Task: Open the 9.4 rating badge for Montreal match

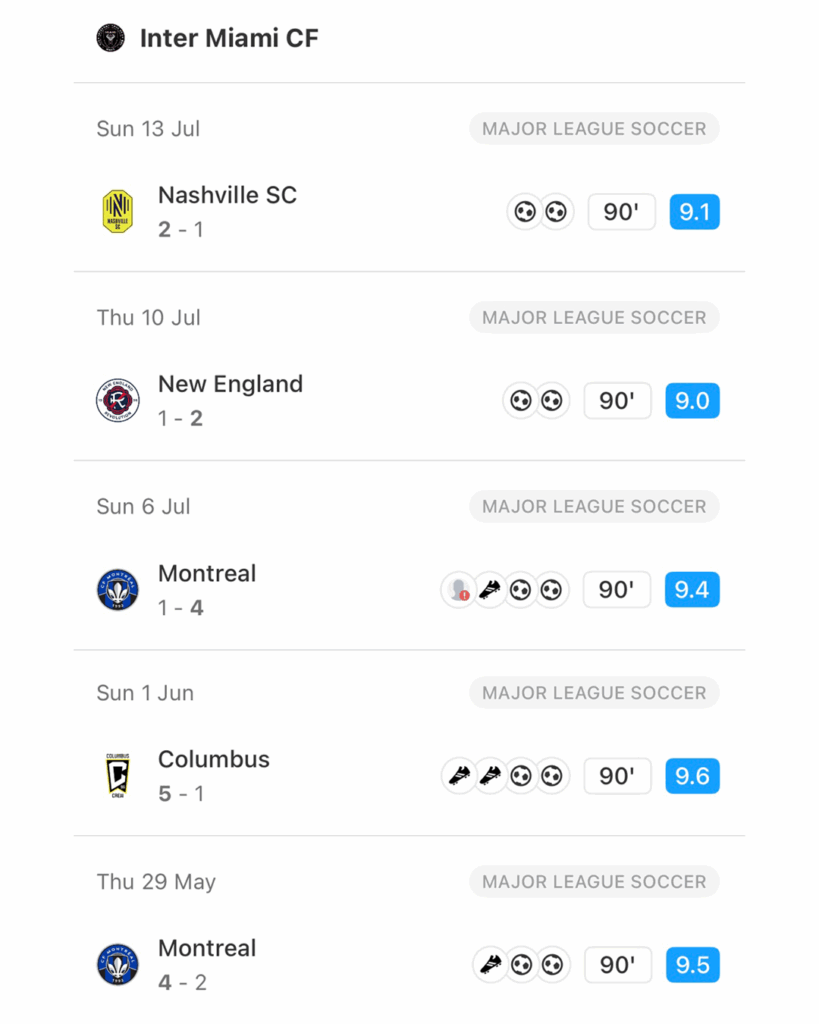Action: tap(692, 590)
